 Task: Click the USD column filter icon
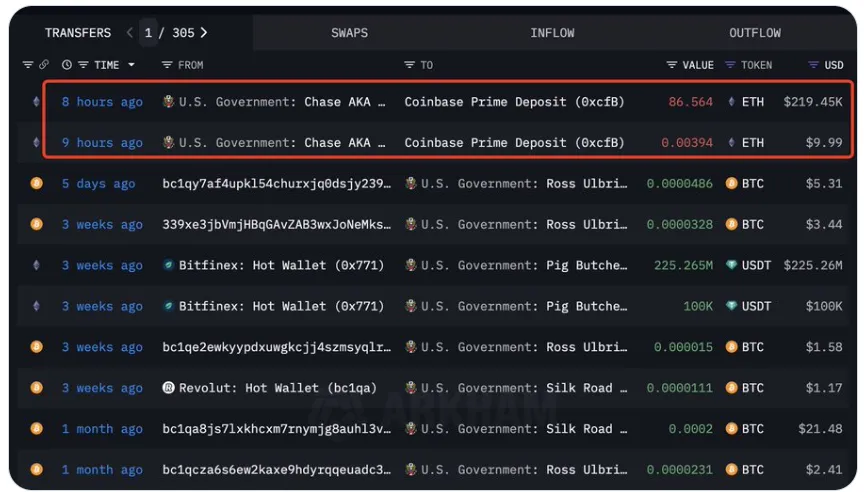(x=814, y=65)
